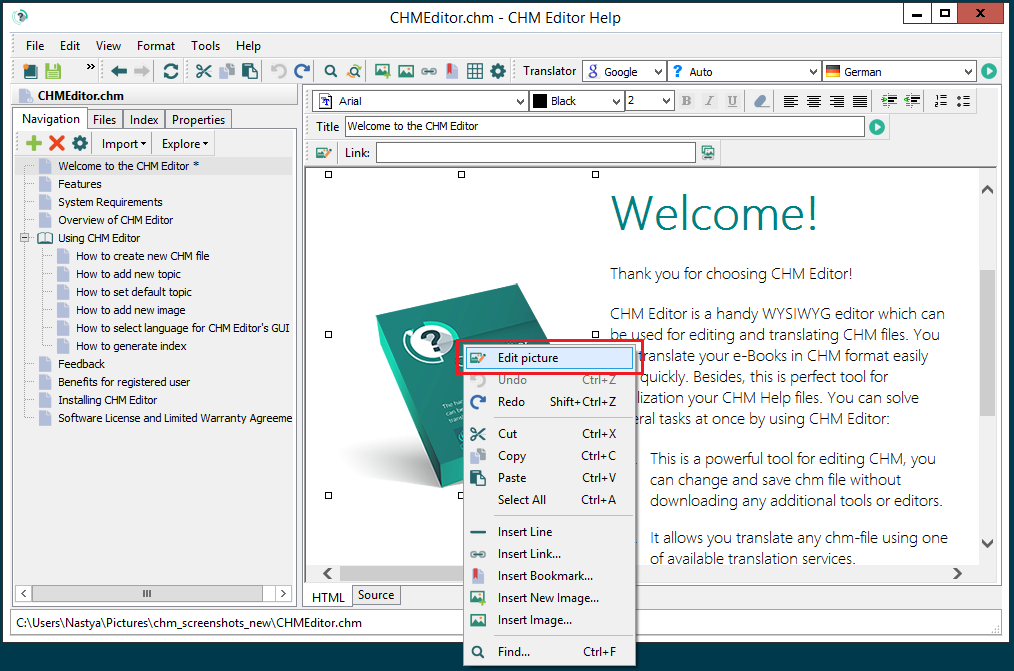Viewport: 1014px width, 671px height.
Task: Start translation with the green play button
Action: coord(990,71)
